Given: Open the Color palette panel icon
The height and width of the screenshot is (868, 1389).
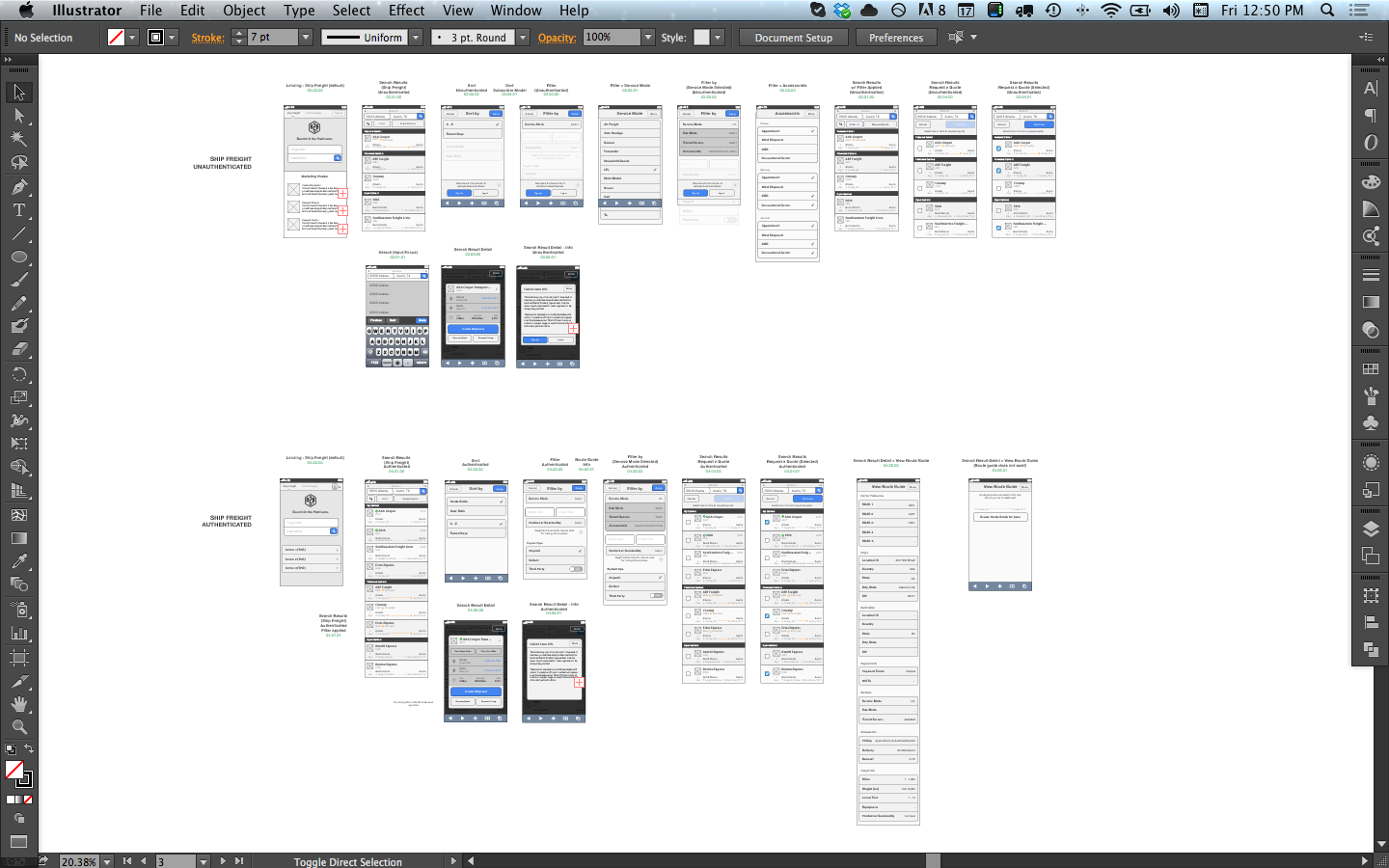Looking at the screenshot, I should coord(1371,181).
